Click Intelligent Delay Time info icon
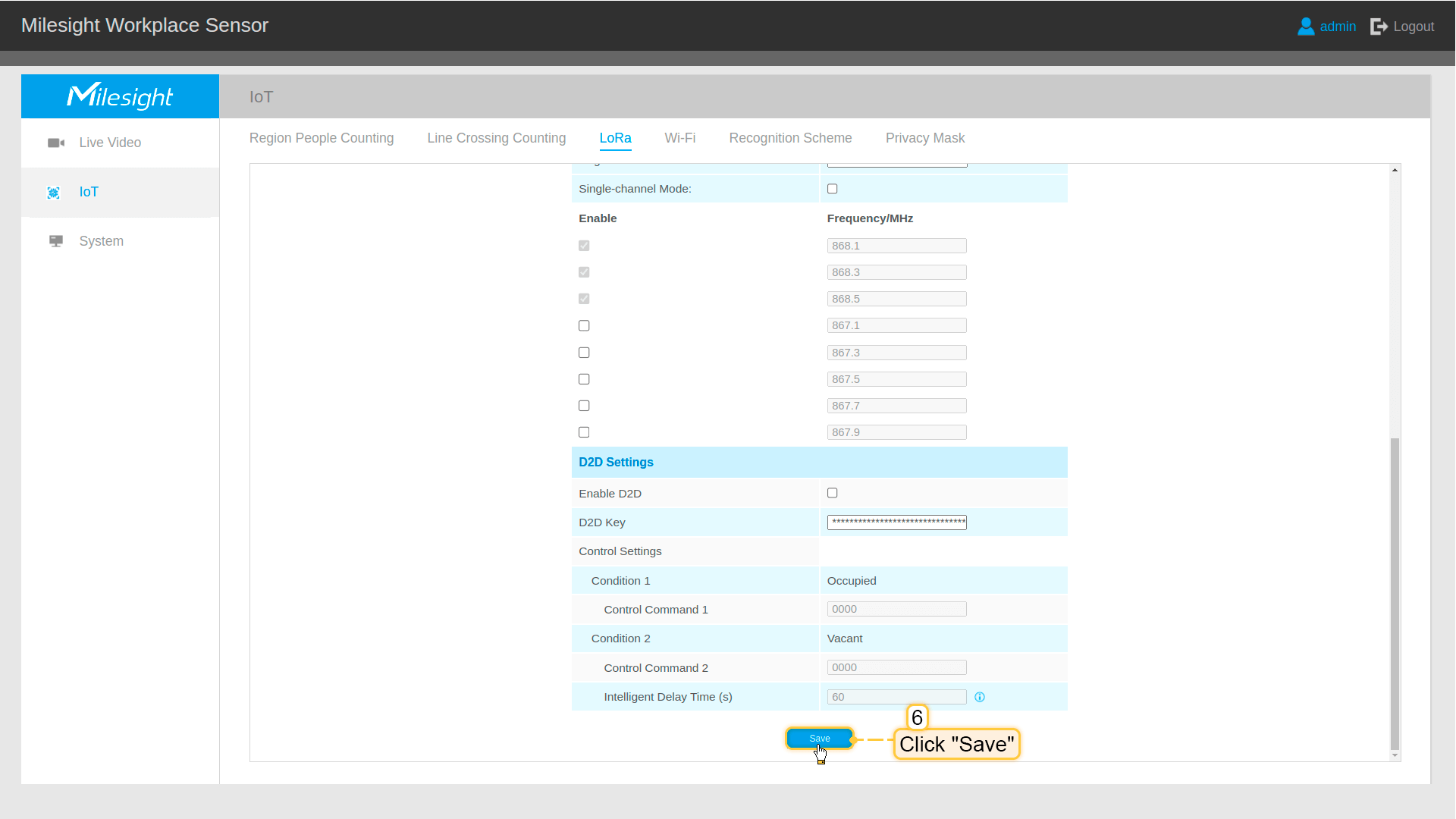The image size is (1456, 819). [x=980, y=697]
